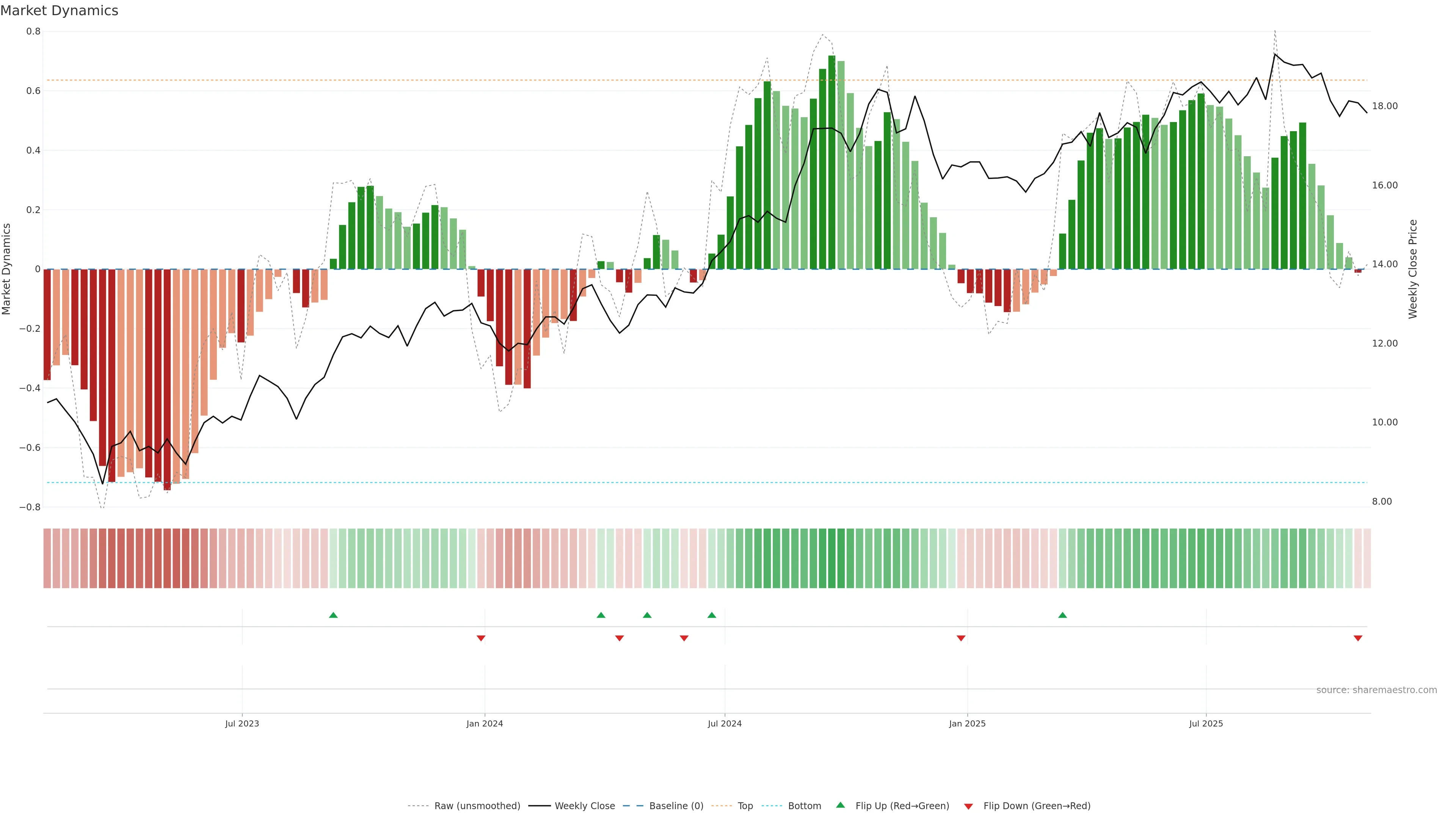The height and width of the screenshot is (819, 1456).
Task: Click the Jul 2024 x-axis label
Action: 725,723
